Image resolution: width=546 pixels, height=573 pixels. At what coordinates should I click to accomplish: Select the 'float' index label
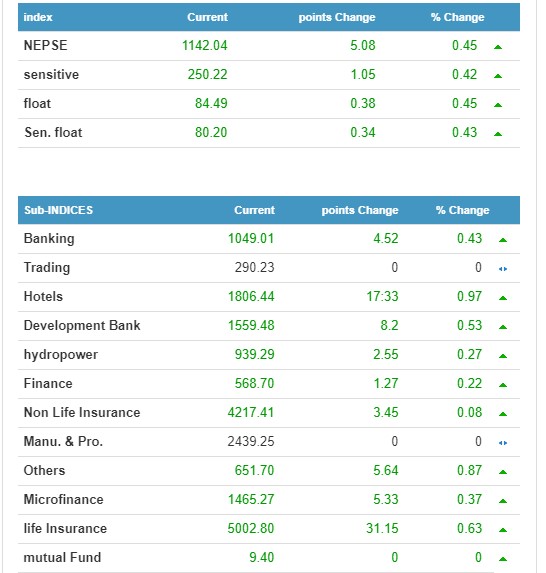[37, 103]
